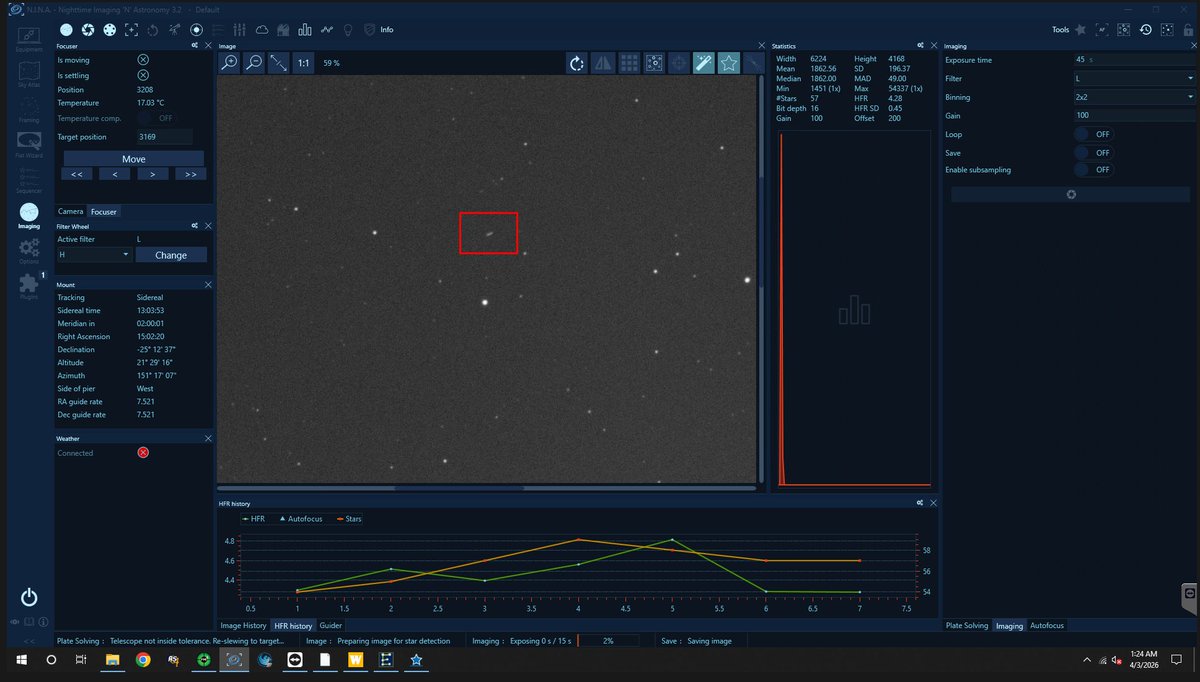The height and width of the screenshot is (682, 1200).
Task: Click the Change filter button
Action: coord(171,255)
